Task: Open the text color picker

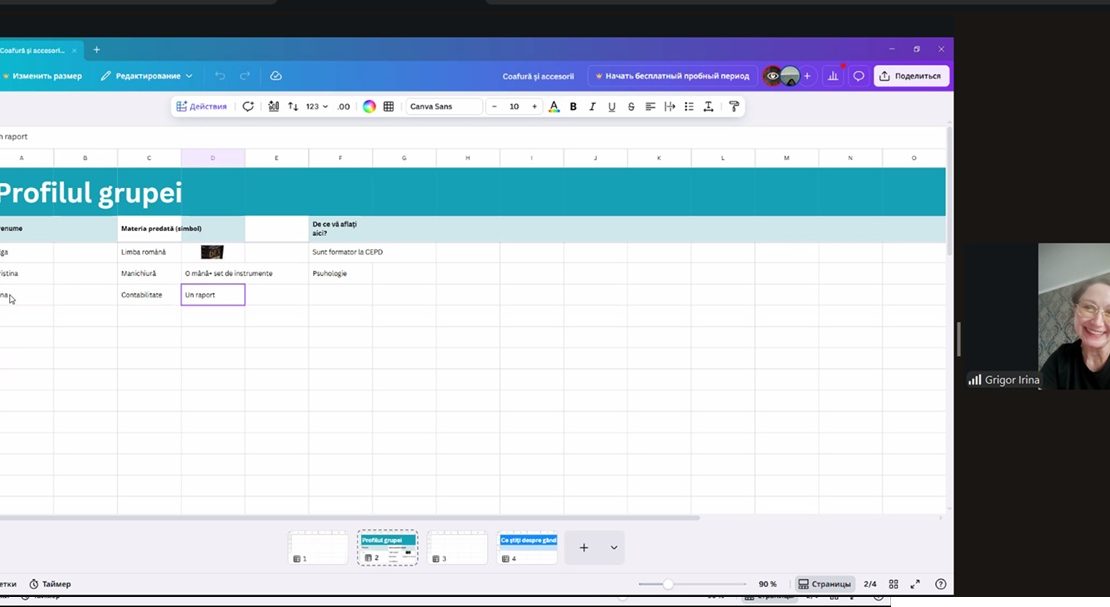Action: click(x=554, y=106)
